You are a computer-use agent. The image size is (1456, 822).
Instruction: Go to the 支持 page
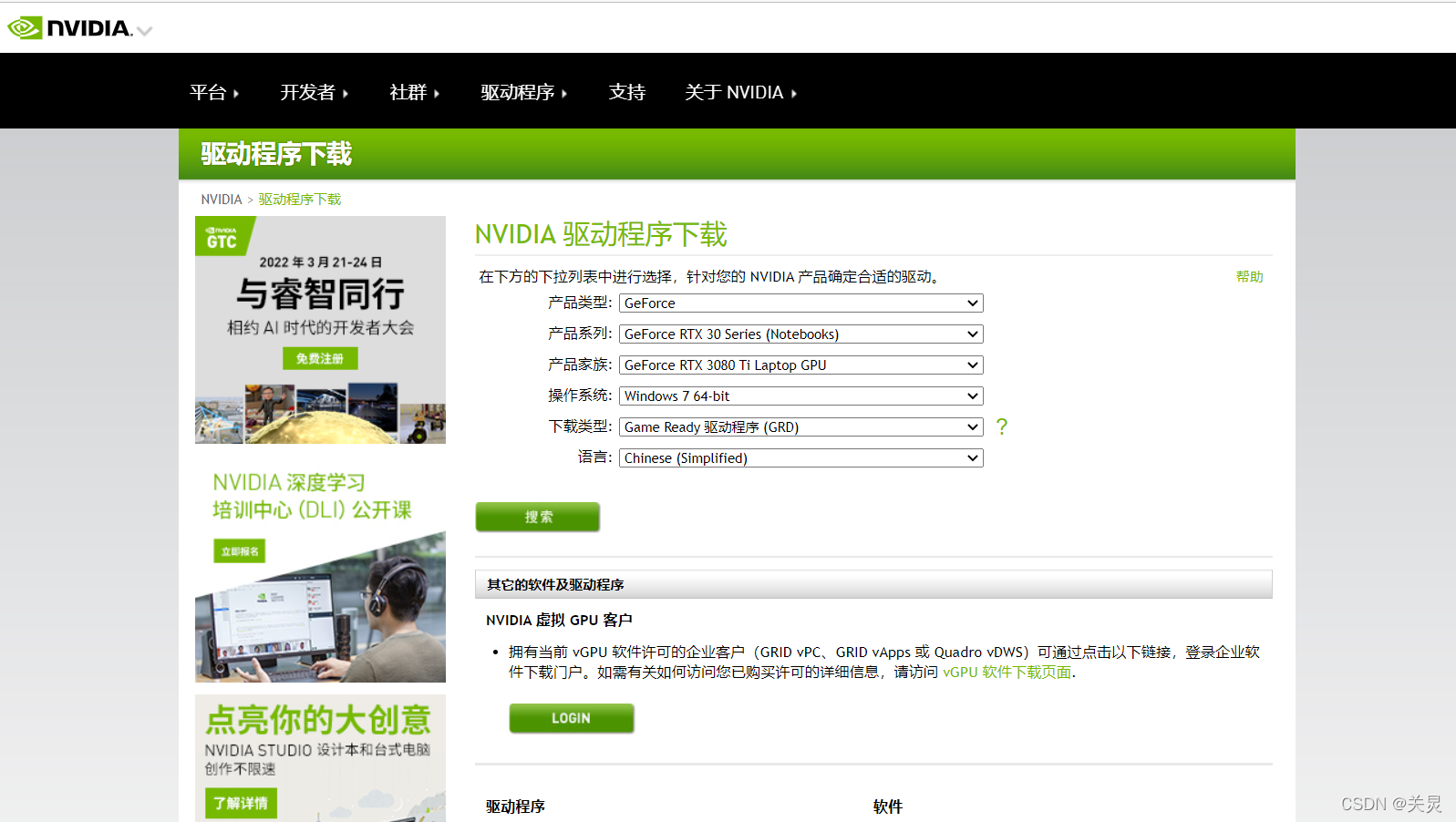click(627, 92)
